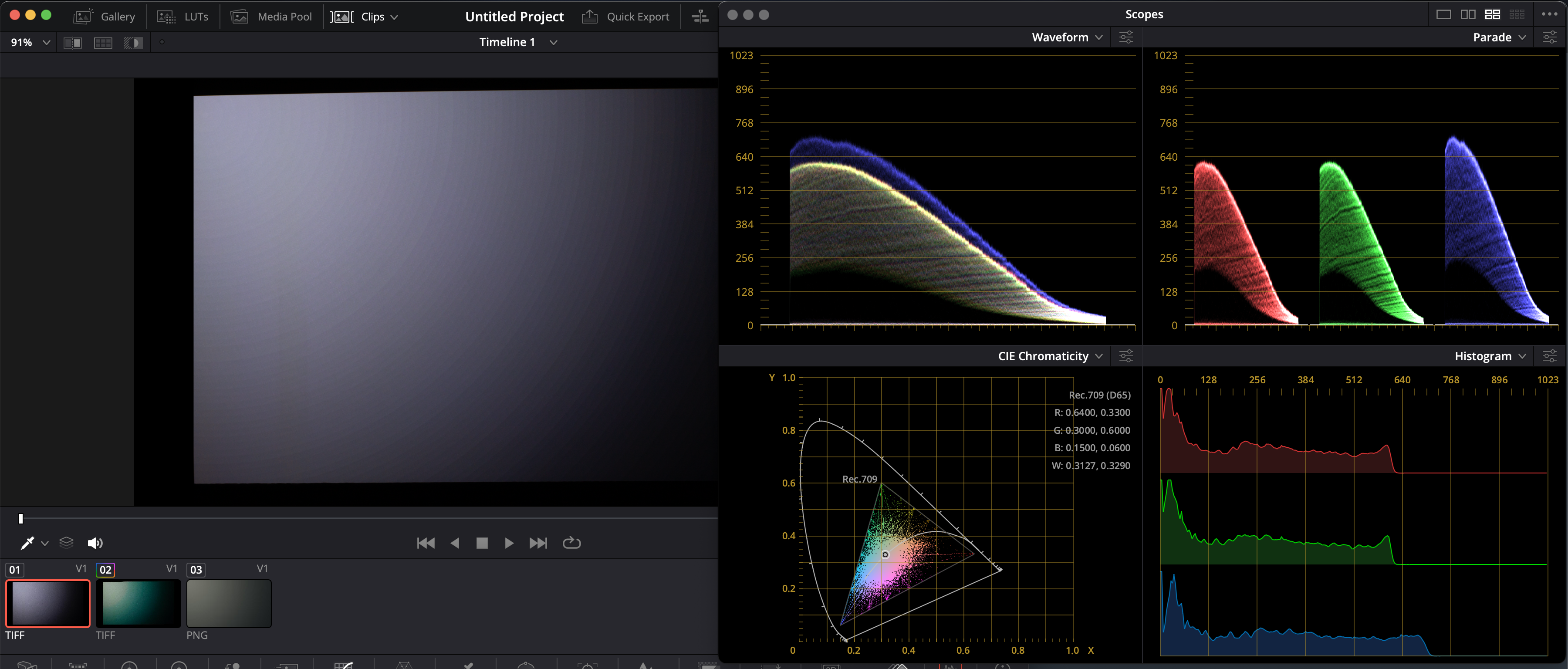Open the scopes three-dot options menu

(x=1549, y=14)
